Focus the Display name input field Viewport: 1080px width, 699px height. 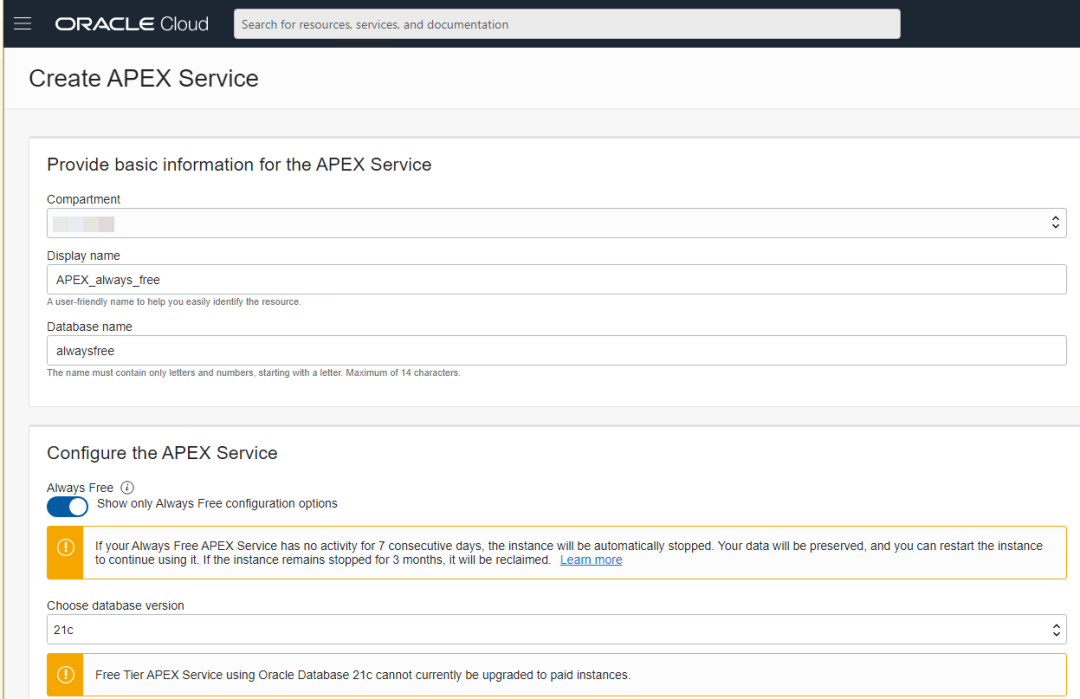pos(556,279)
